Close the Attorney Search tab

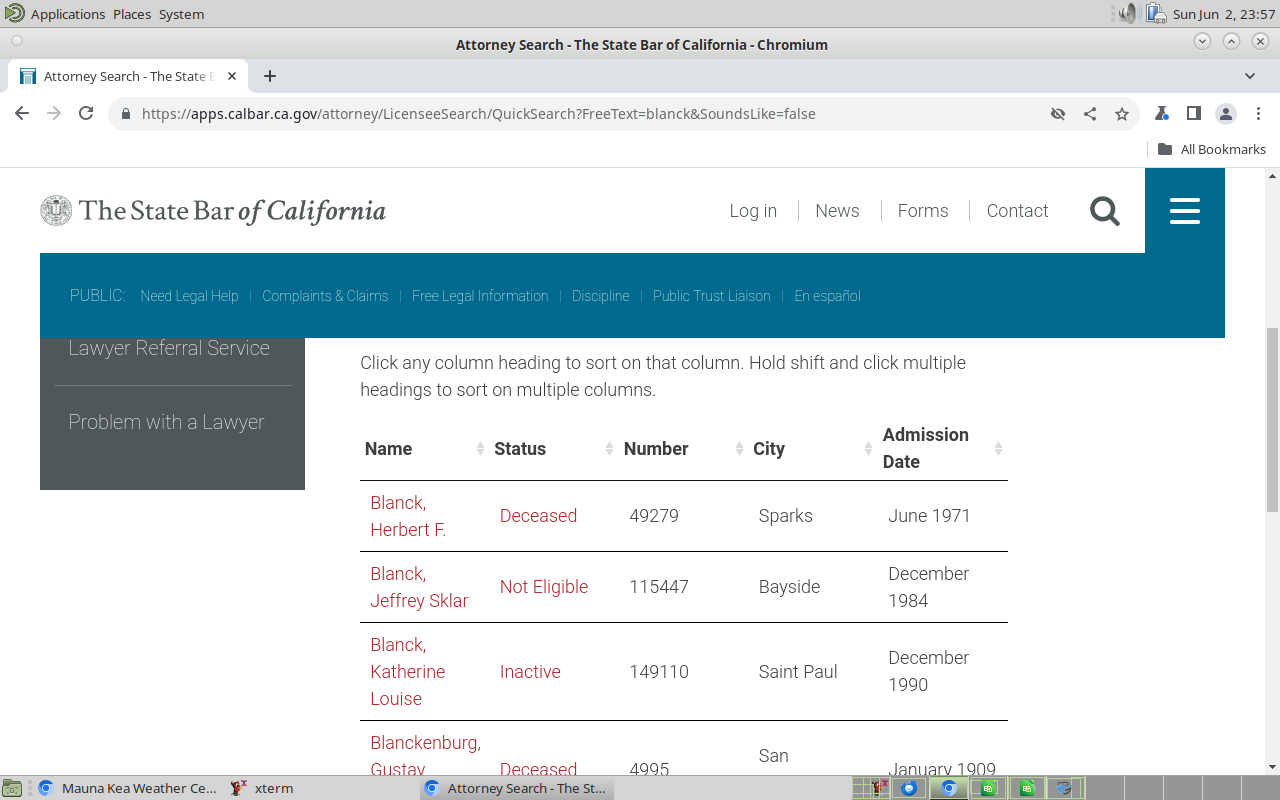pos(233,76)
